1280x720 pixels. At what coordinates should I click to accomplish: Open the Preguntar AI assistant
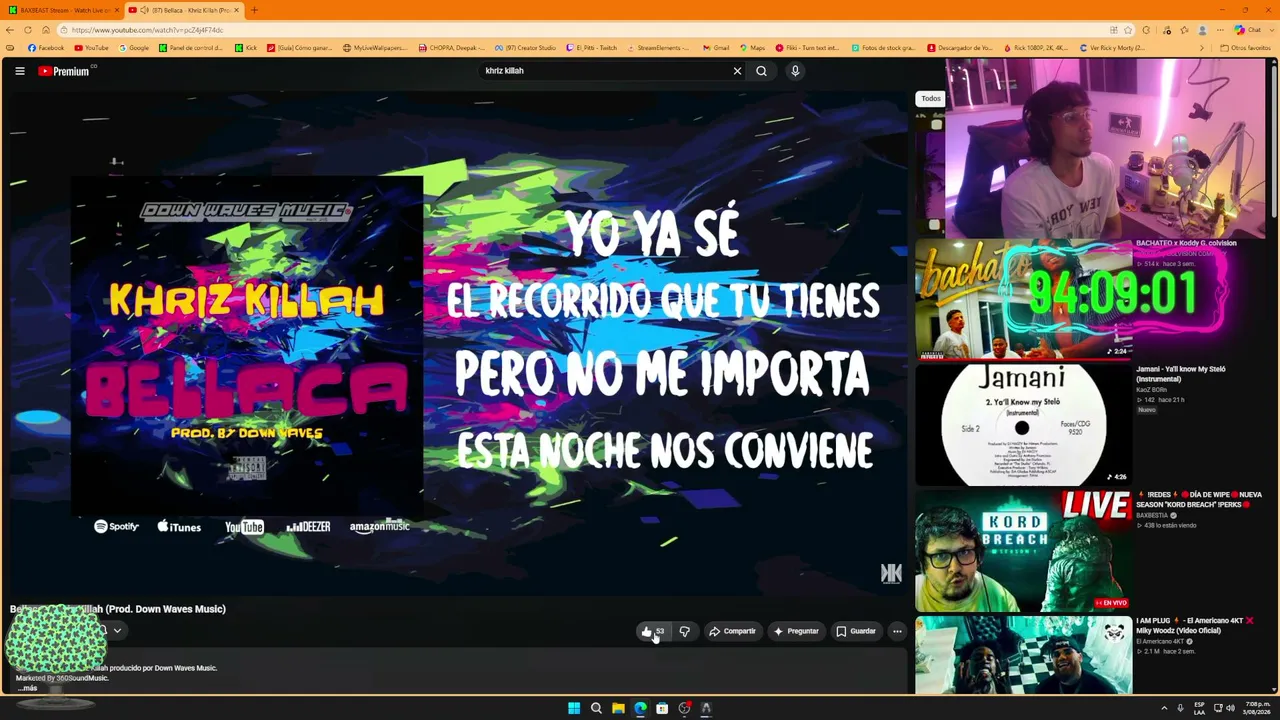click(x=796, y=631)
